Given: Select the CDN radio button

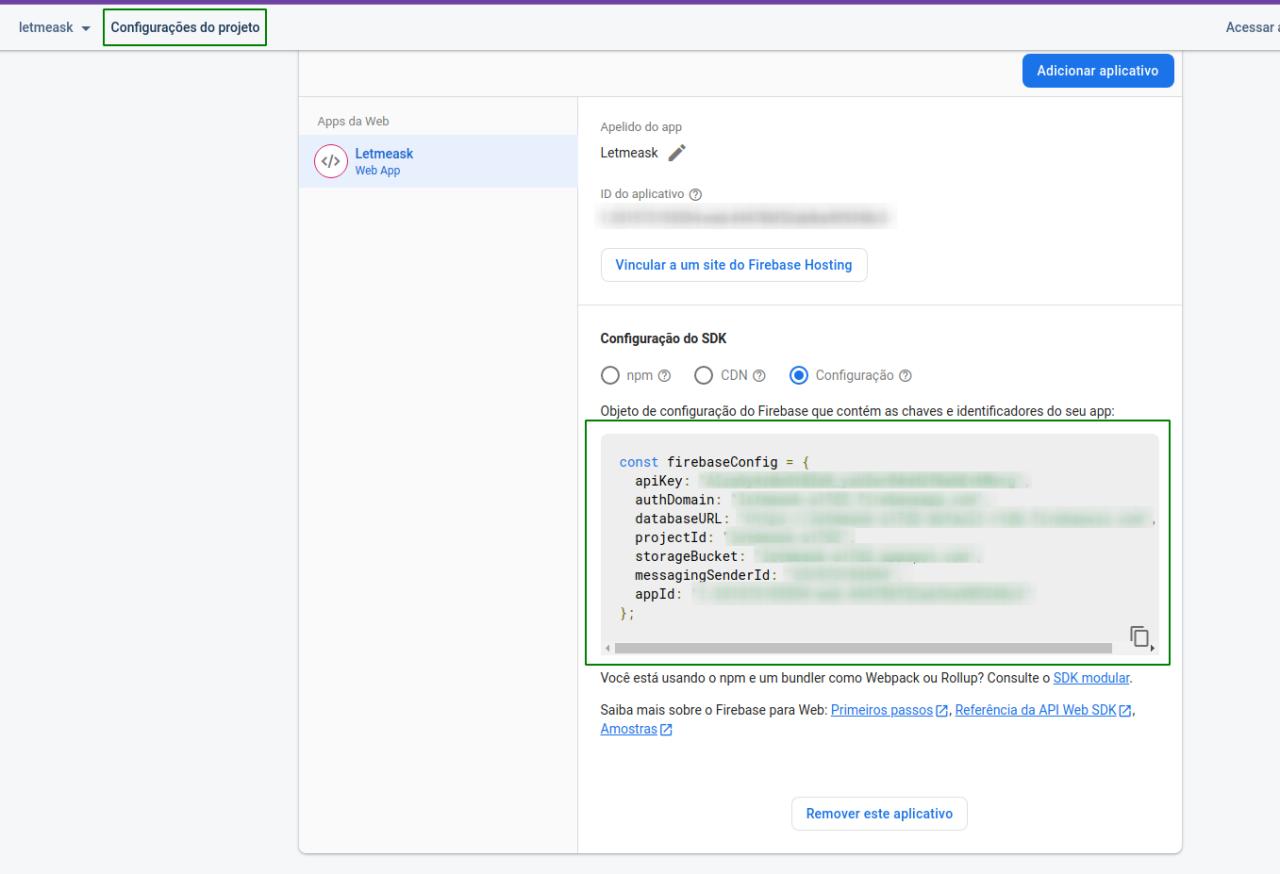Looking at the screenshot, I should pyautogui.click(x=704, y=376).
